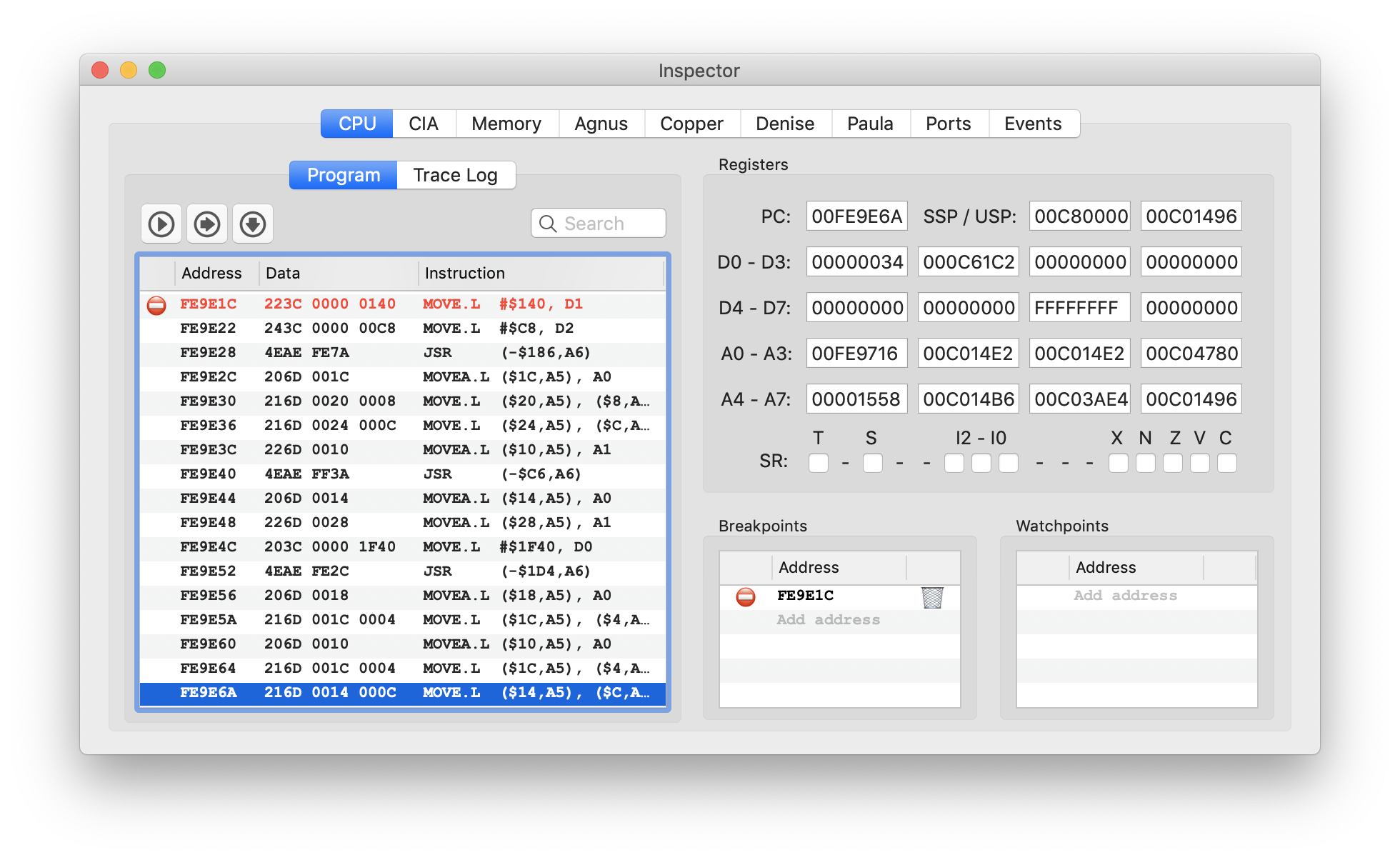The image size is (1400, 860).
Task: Click the breakpoint icon at row FE9E1C in disassembly
Action: click(x=156, y=305)
